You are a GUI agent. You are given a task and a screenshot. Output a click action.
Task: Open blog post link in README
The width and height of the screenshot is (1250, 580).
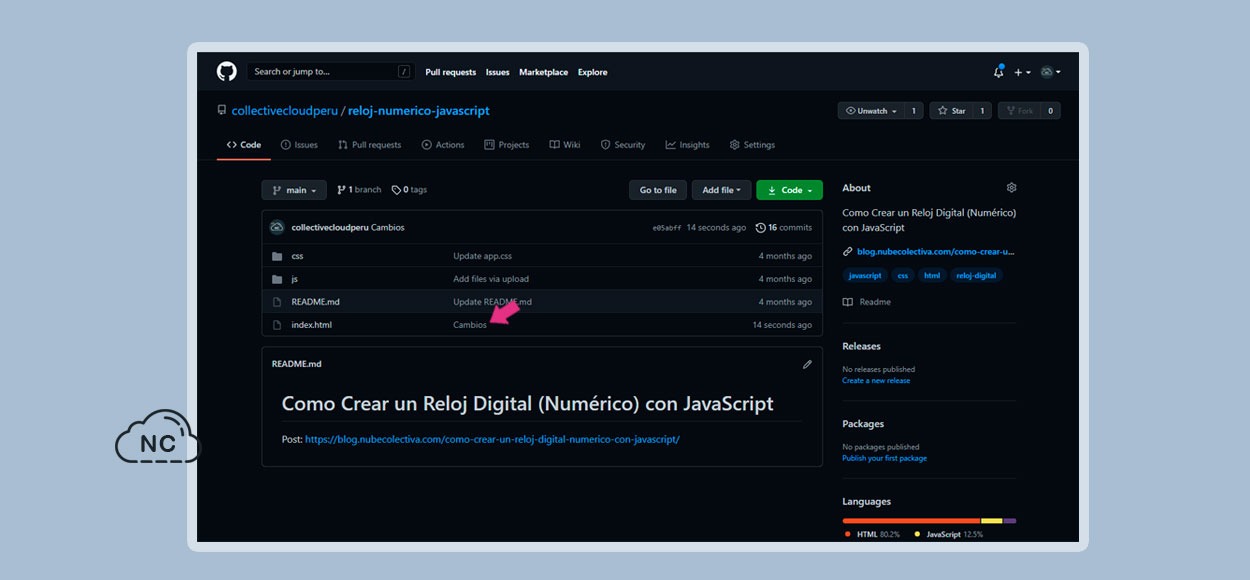(x=492, y=439)
